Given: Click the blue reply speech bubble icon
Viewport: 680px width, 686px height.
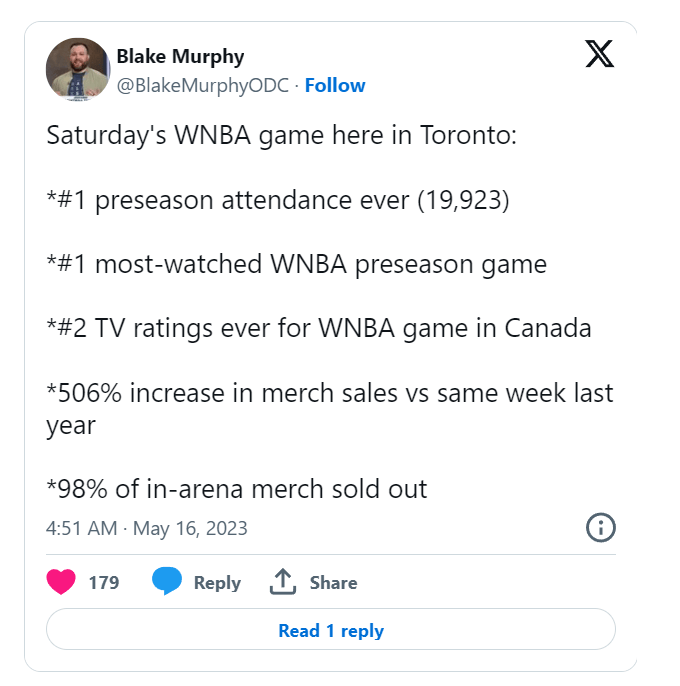Looking at the screenshot, I should tap(167, 581).
